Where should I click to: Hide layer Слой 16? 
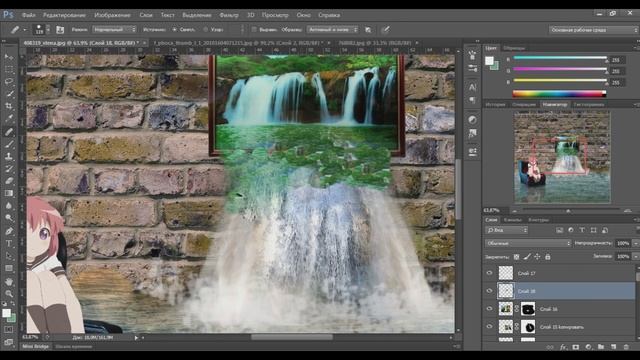[x=489, y=309]
